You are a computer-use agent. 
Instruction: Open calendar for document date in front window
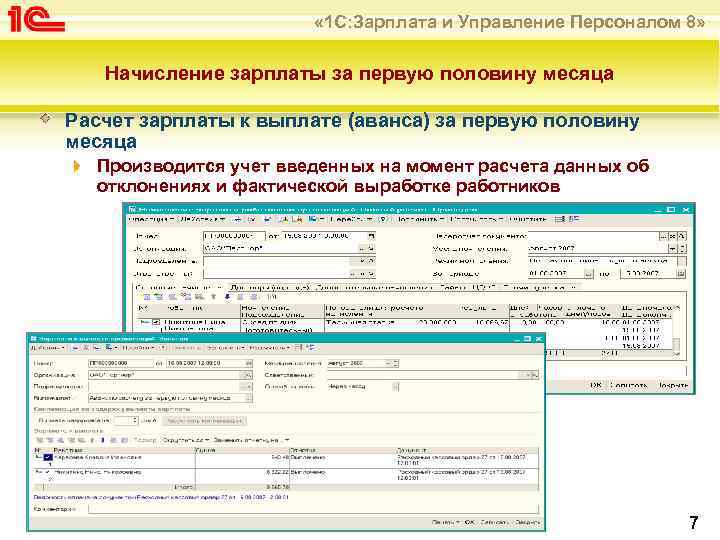click(x=248, y=363)
